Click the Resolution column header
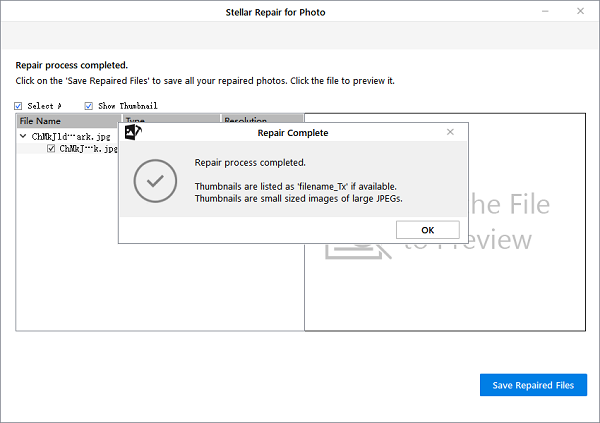 (250, 121)
